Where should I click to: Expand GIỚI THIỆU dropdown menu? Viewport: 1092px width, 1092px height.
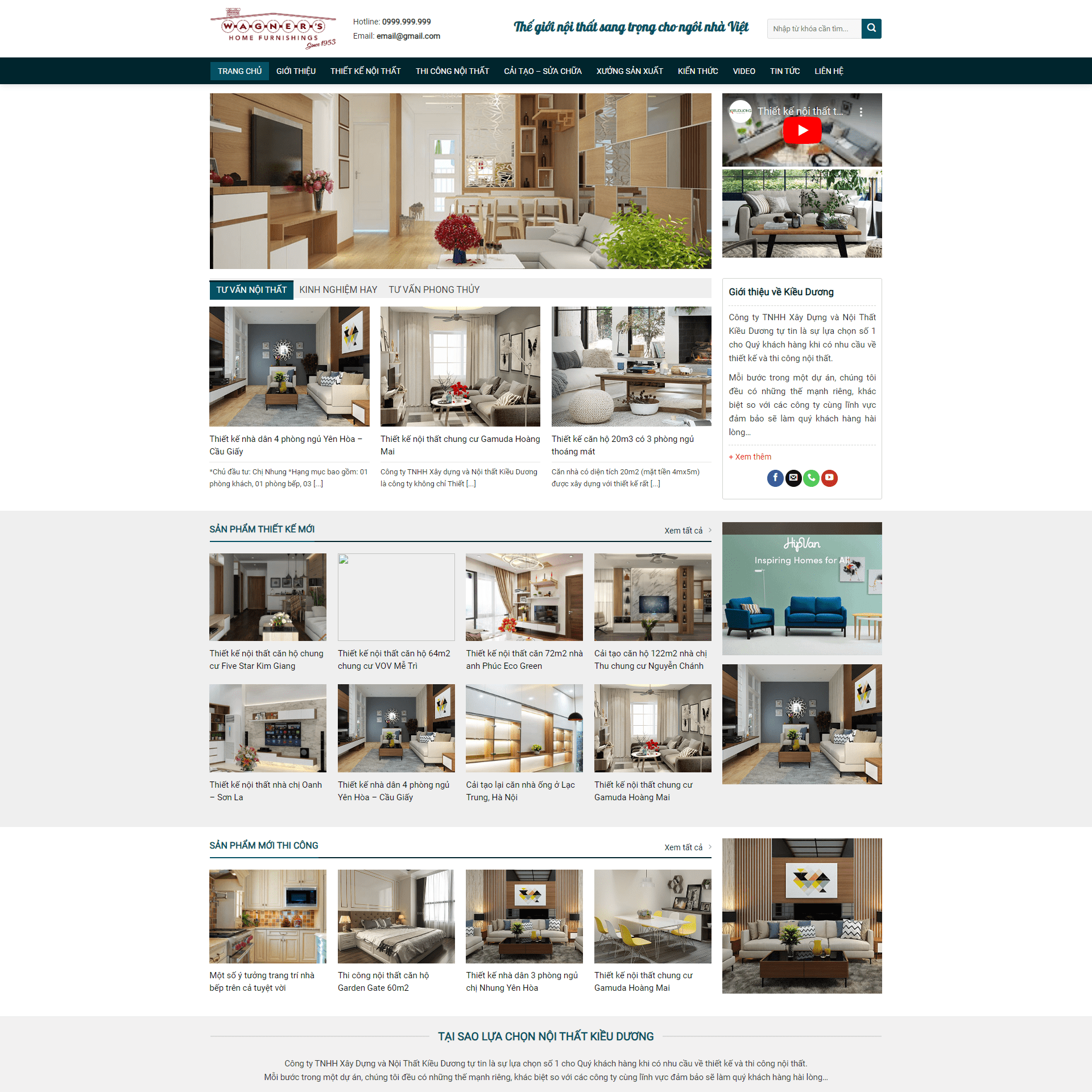(x=295, y=70)
